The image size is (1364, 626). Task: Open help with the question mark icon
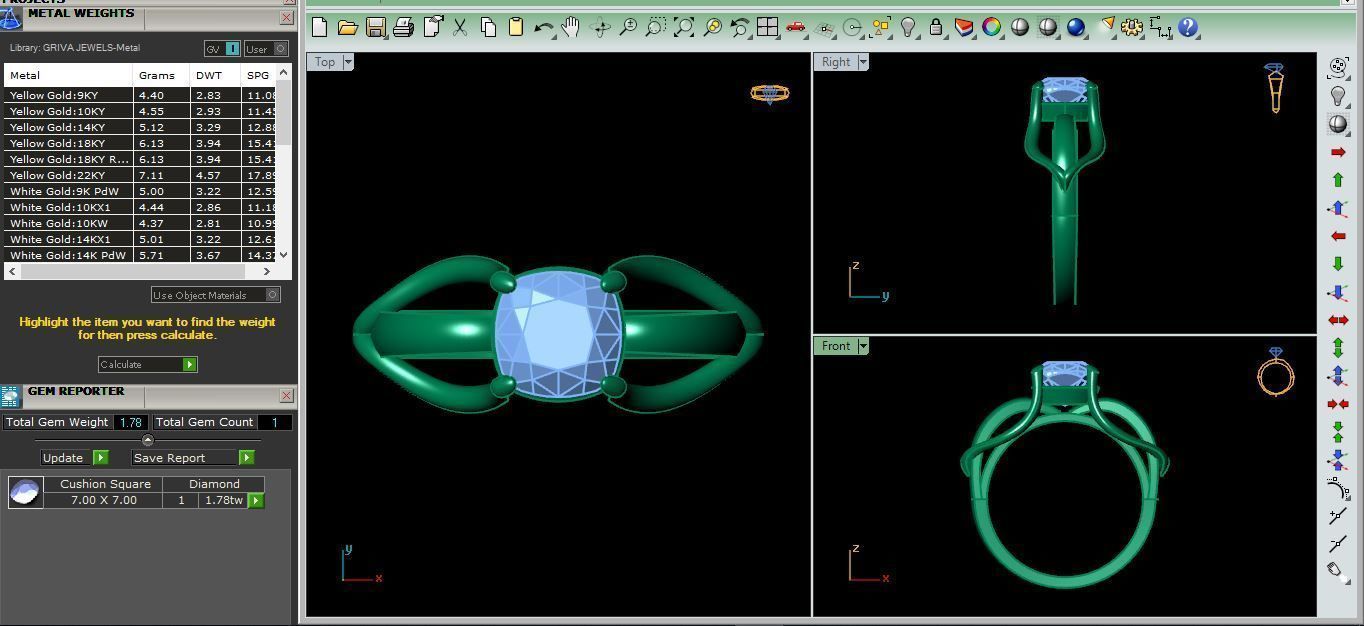tap(1188, 28)
